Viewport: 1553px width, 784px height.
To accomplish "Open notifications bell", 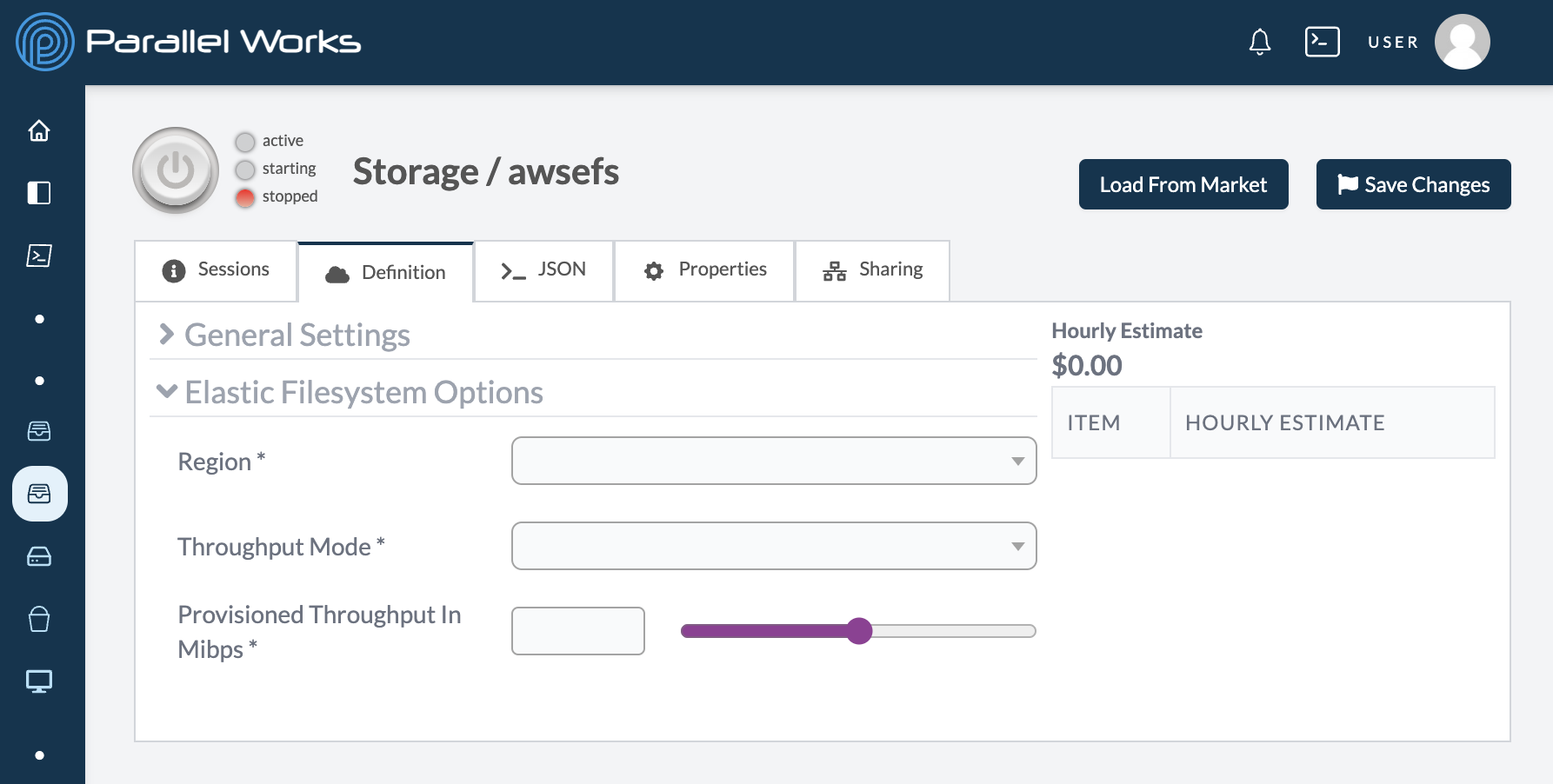I will click(x=1259, y=42).
